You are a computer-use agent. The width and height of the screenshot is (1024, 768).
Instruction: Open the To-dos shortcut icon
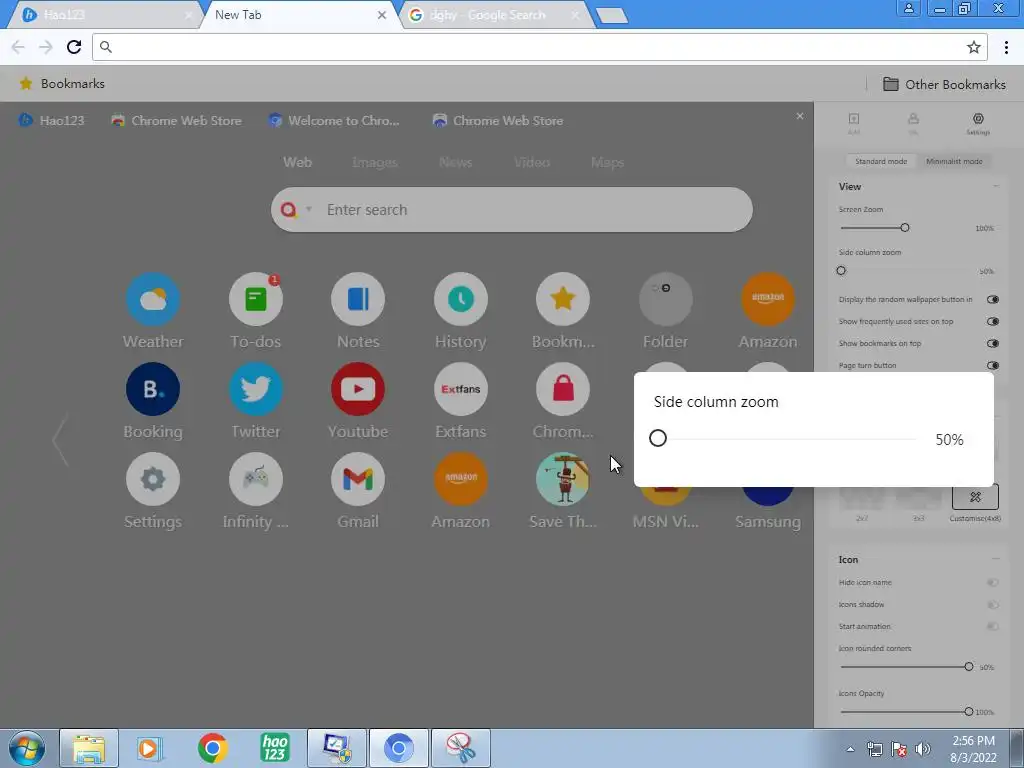point(255,299)
